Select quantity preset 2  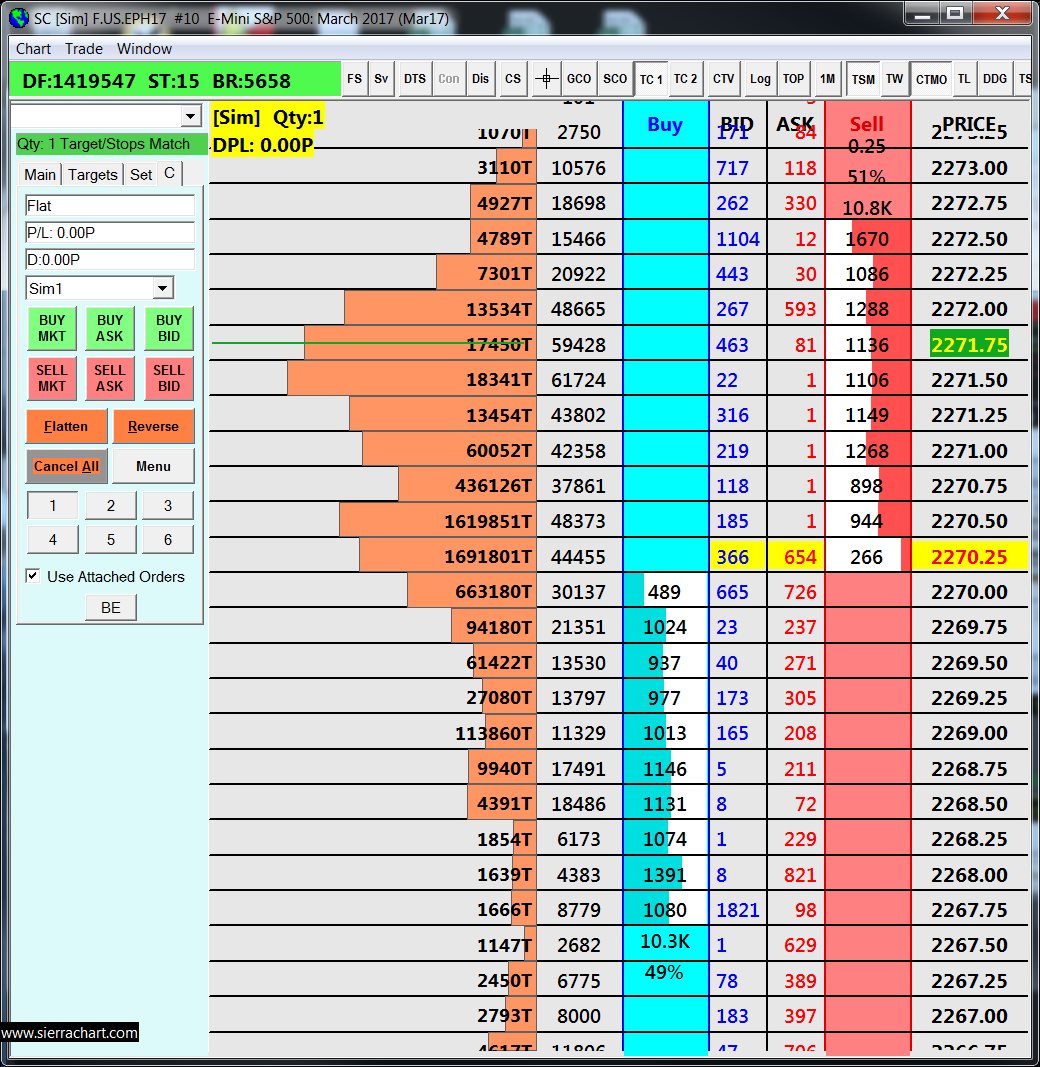[x=111, y=506]
